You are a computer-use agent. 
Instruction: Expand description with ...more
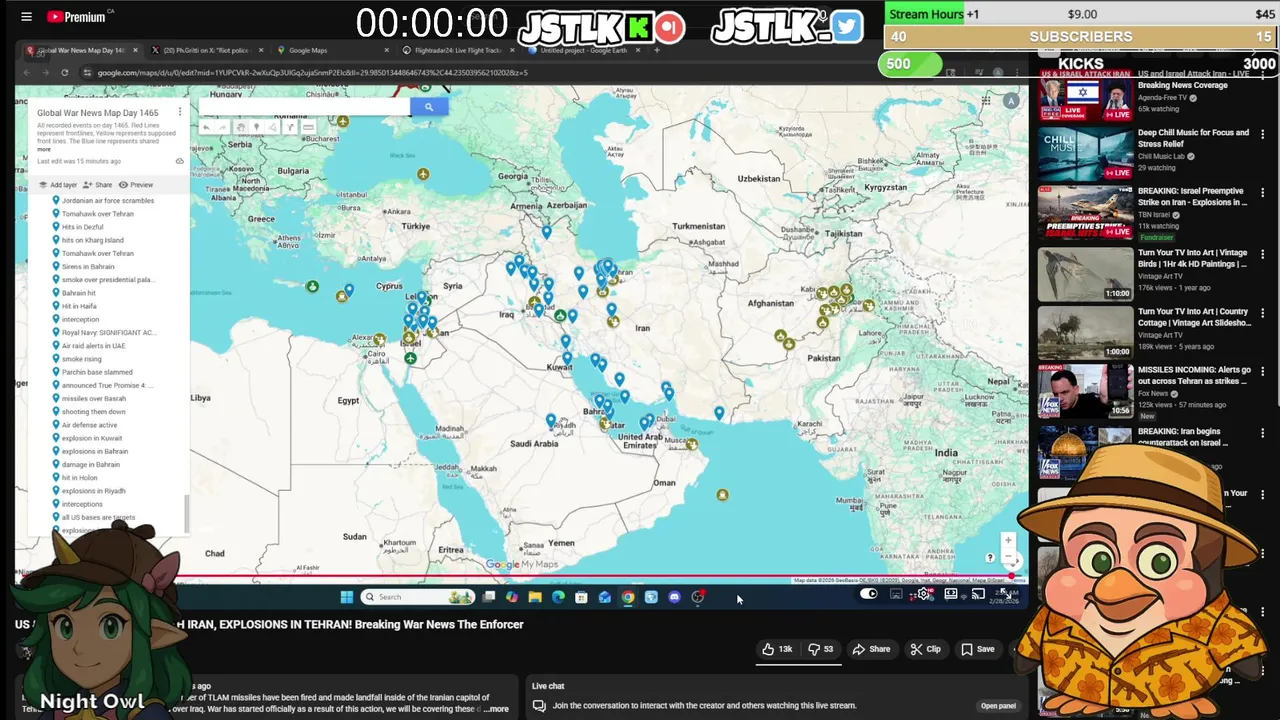(x=496, y=709)
